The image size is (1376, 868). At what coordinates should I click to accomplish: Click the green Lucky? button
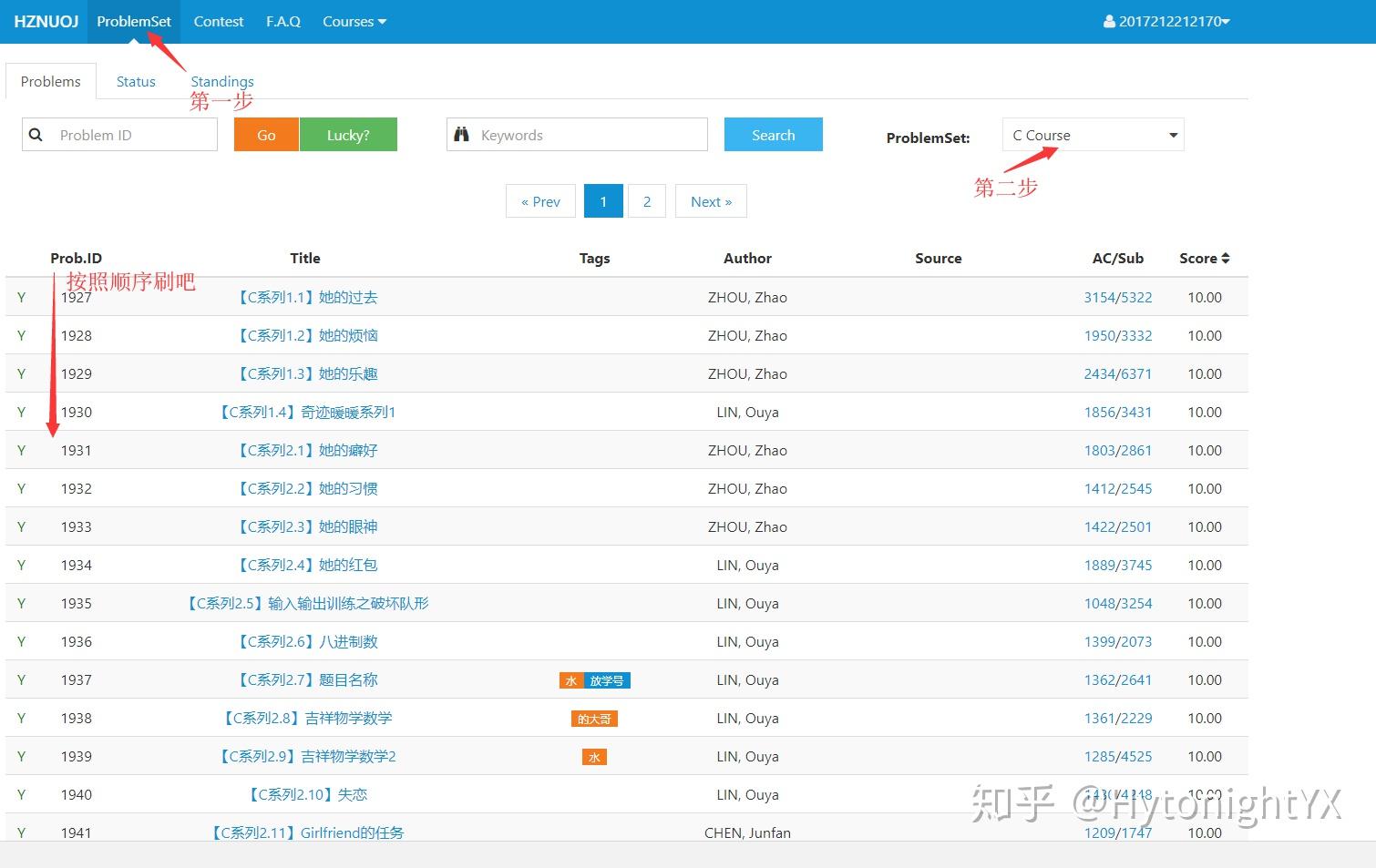pyautogui.click(x=348, y=135)
